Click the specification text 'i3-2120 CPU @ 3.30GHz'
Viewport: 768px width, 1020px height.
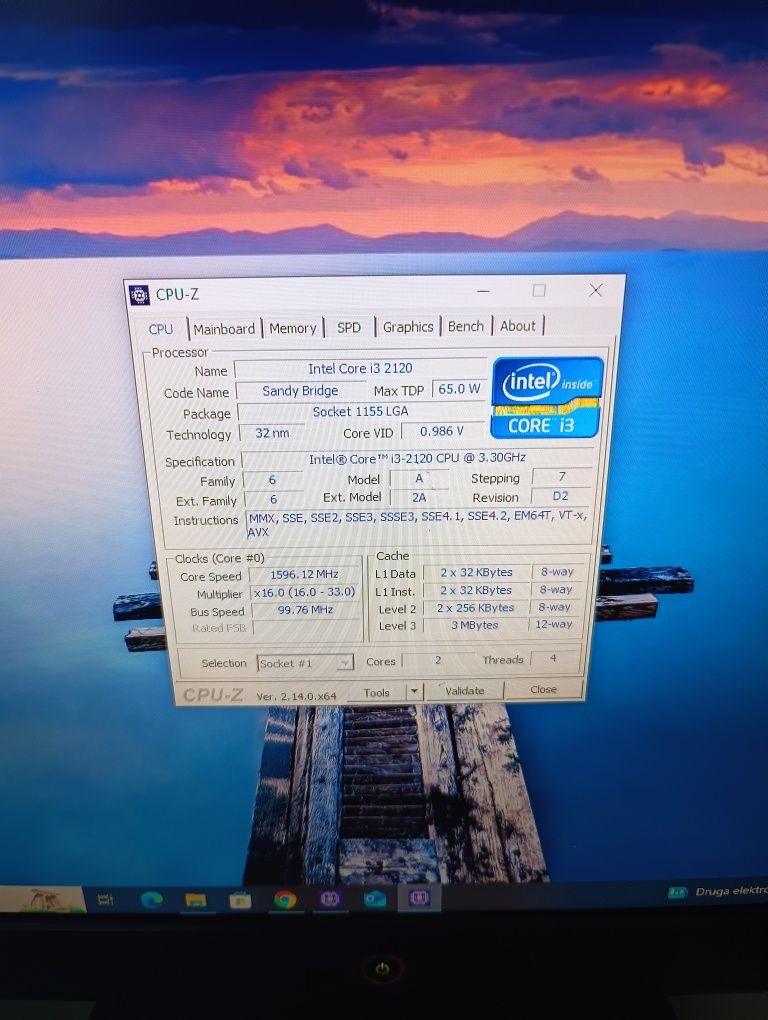[x=458, y=458]
